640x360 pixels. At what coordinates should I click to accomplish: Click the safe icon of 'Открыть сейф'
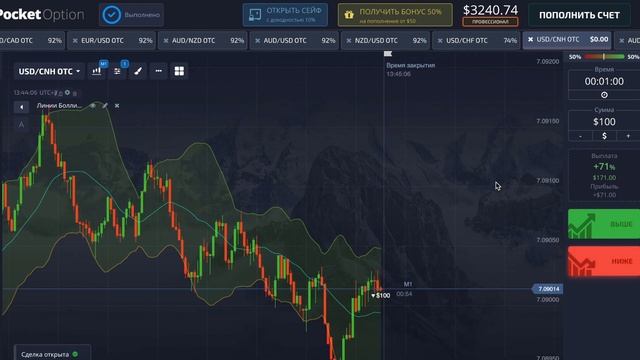255,15
